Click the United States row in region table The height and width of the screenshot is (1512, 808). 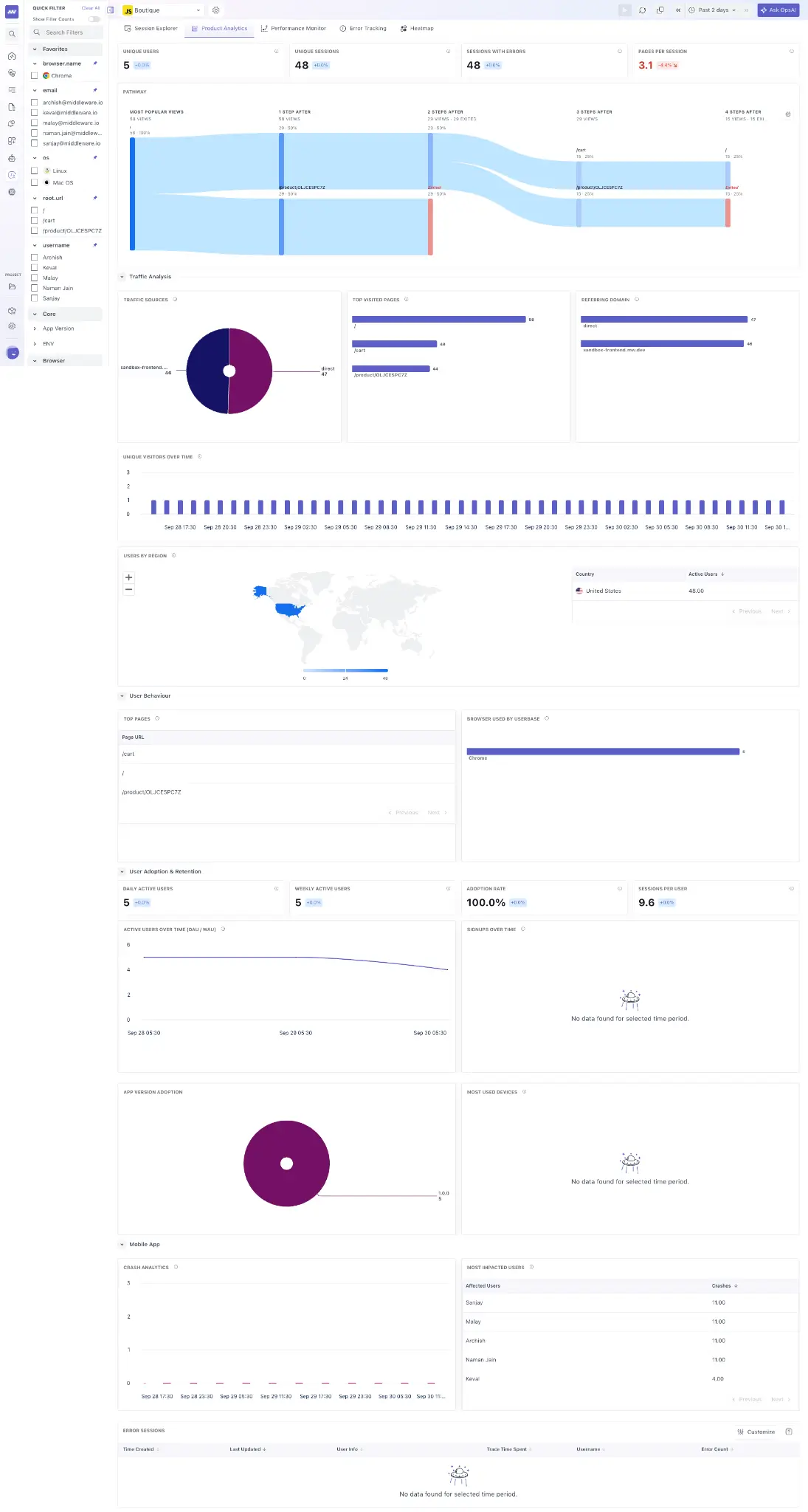coord(685,591)
